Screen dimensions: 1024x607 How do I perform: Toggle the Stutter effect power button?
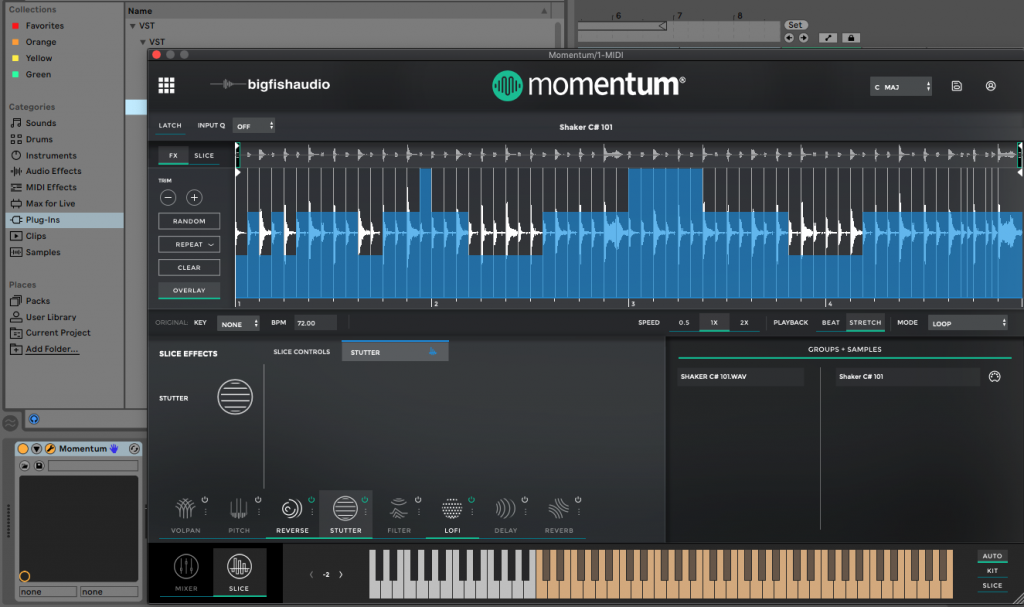[365, 499]
